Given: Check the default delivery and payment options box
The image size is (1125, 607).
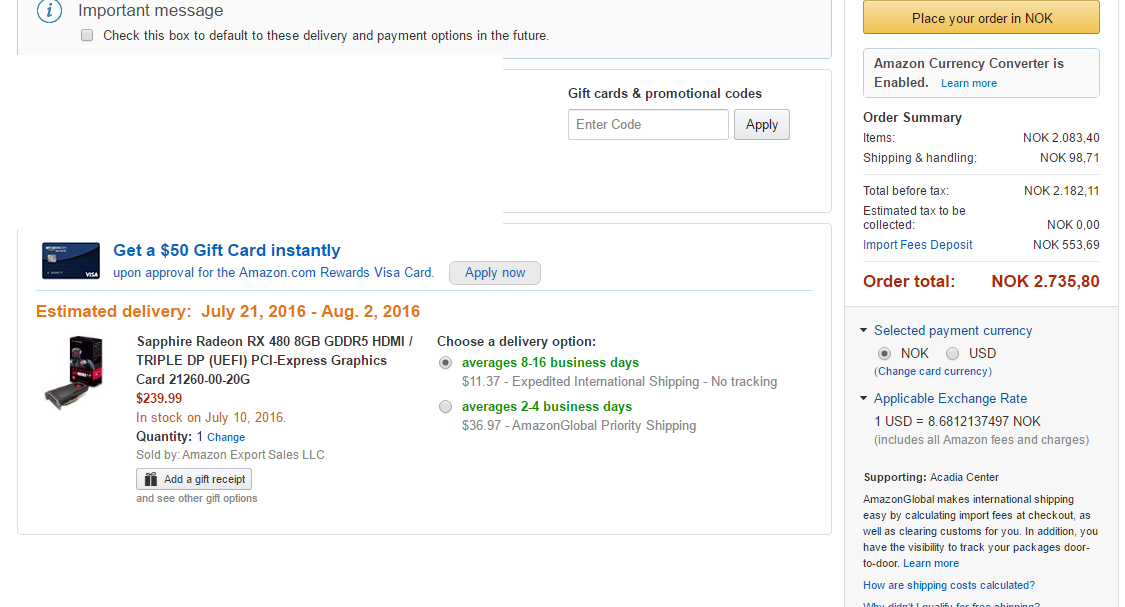Looking at the screenshot, I should [87, 35].
